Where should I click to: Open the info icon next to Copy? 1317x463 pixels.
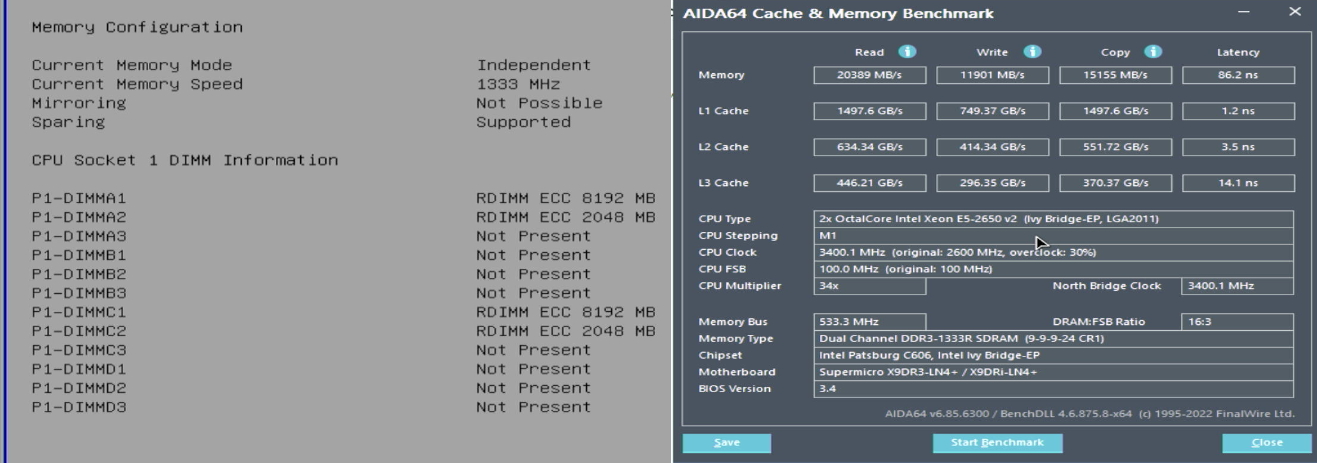click(1152, 52)
